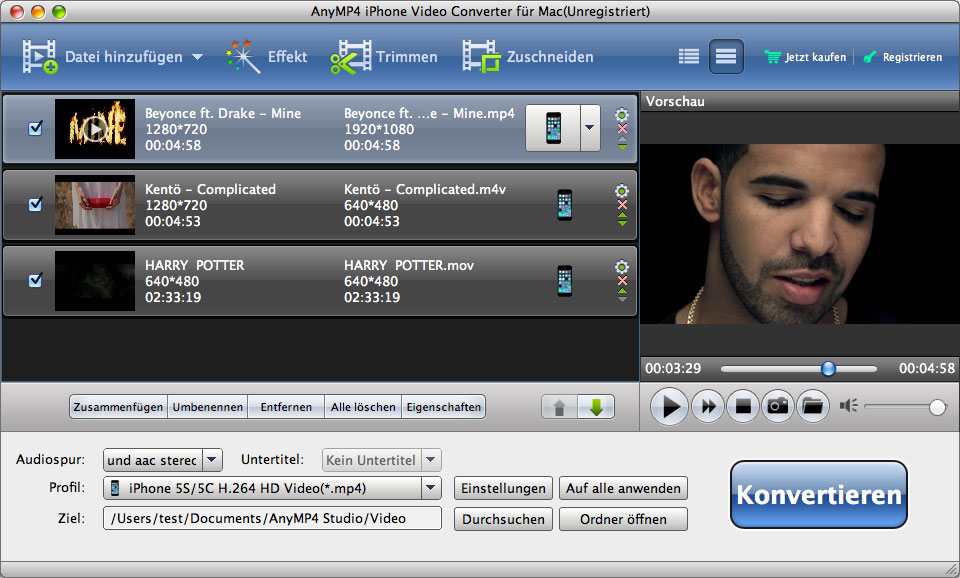Click the preview seek slider handle
The image size is (960, 578).
coord(828,369)
